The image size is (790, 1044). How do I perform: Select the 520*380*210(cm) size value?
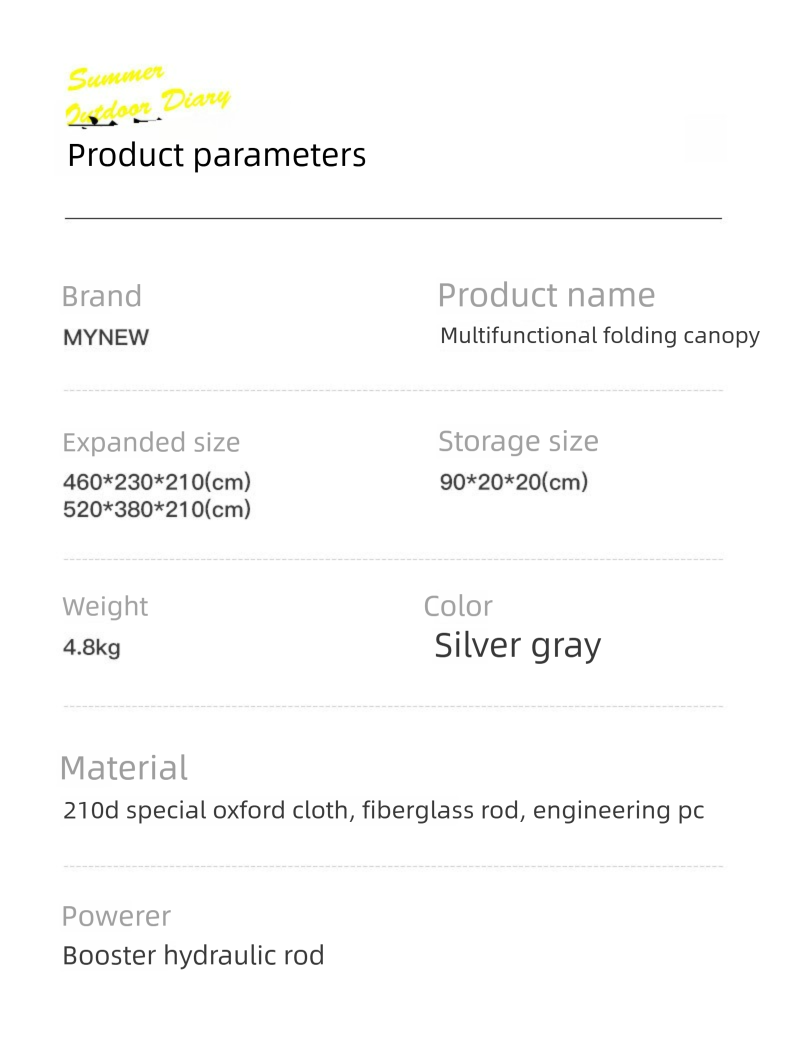(157, 509)
